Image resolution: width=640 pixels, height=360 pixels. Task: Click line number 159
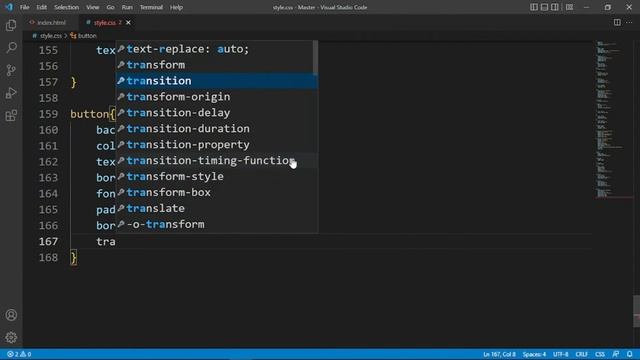click(48, 114)
